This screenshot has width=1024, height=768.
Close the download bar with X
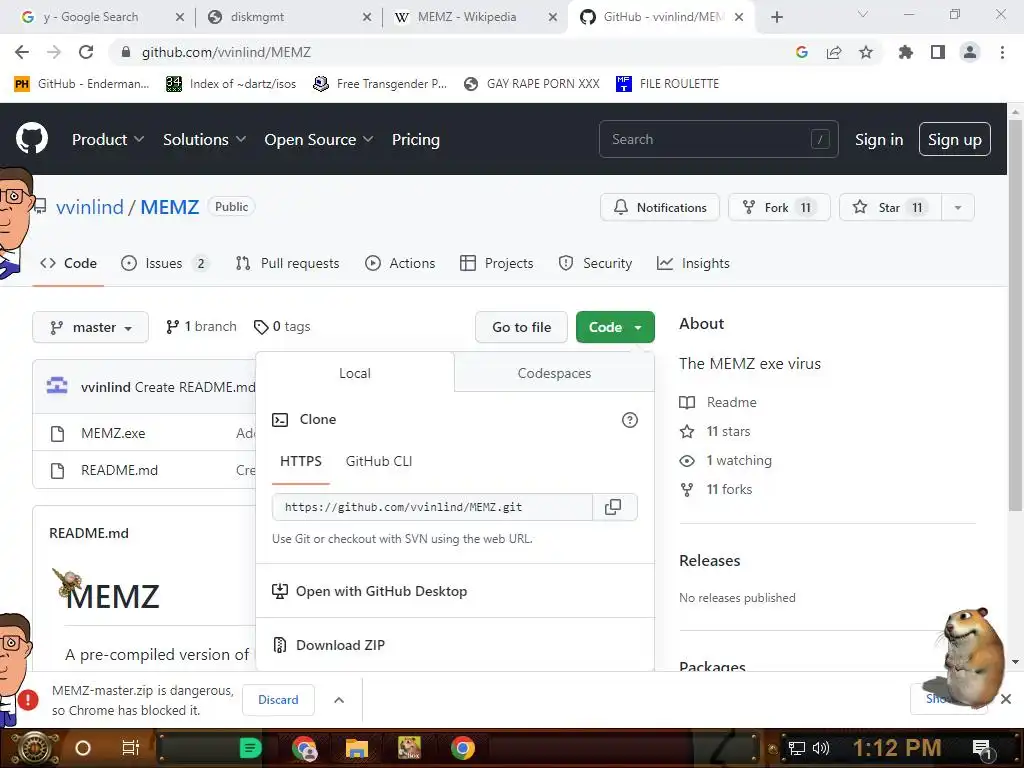coord(1006,699)
